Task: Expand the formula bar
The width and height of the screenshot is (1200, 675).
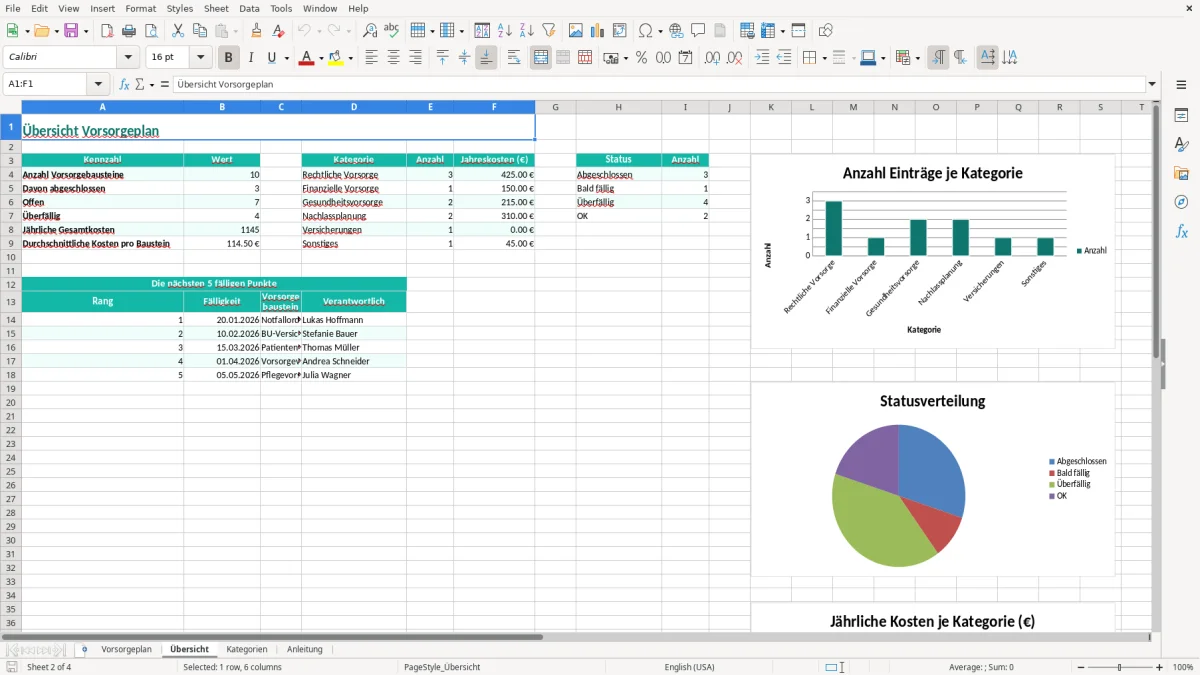Action: [x=1152, y=84]
